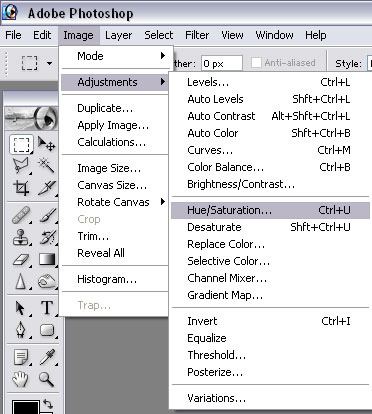Choose Desaturate

270,227
